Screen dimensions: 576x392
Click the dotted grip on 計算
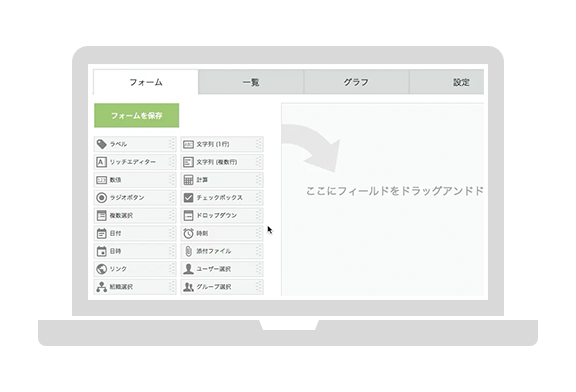(258, 180)
